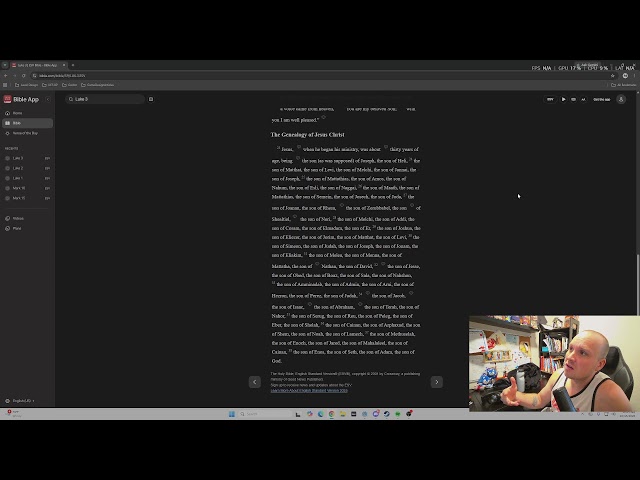Open the Chrome apps grid shortcut
640x480 pixels.
5,85
